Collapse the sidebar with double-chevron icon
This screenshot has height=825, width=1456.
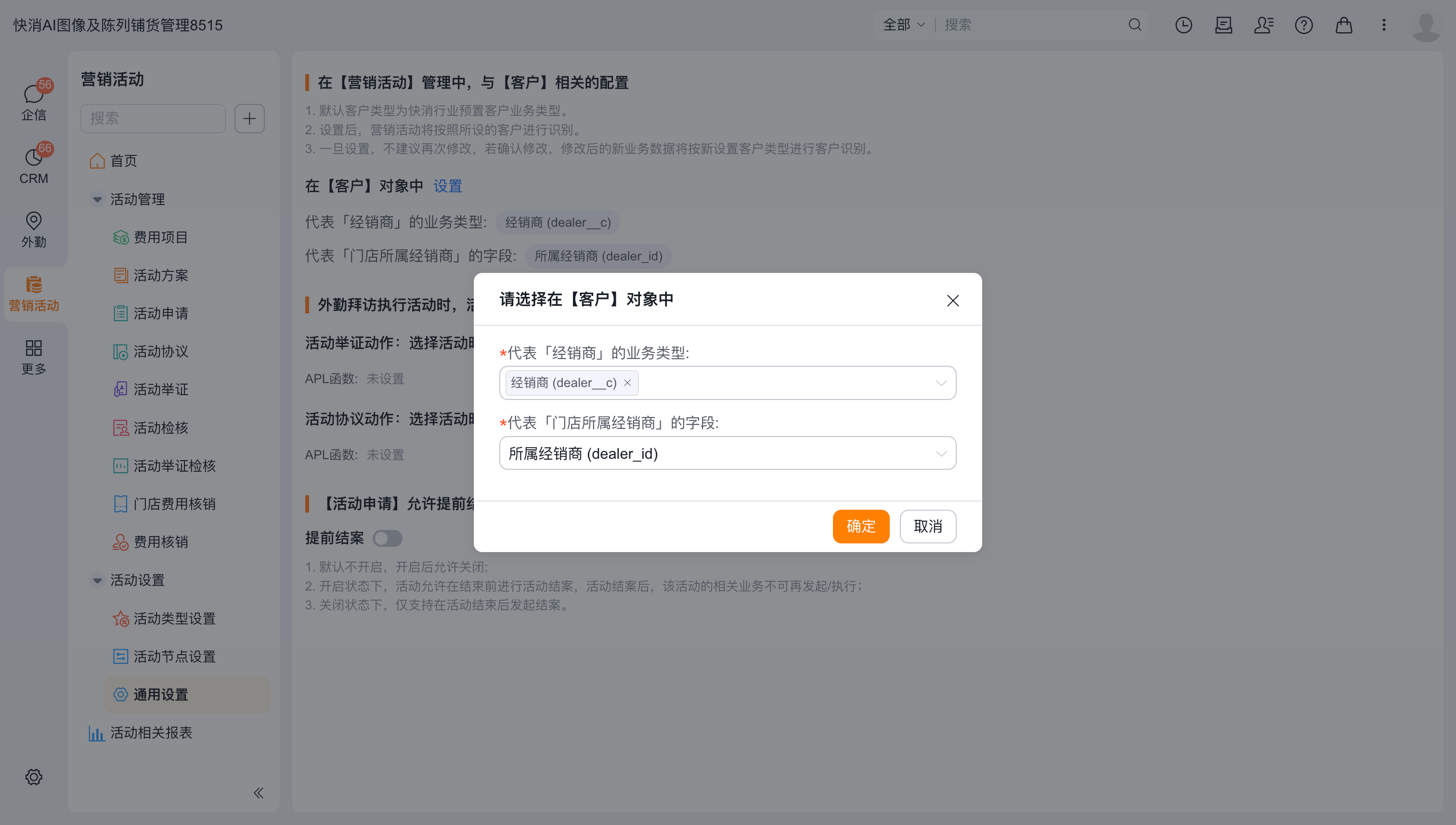(259, 793)
